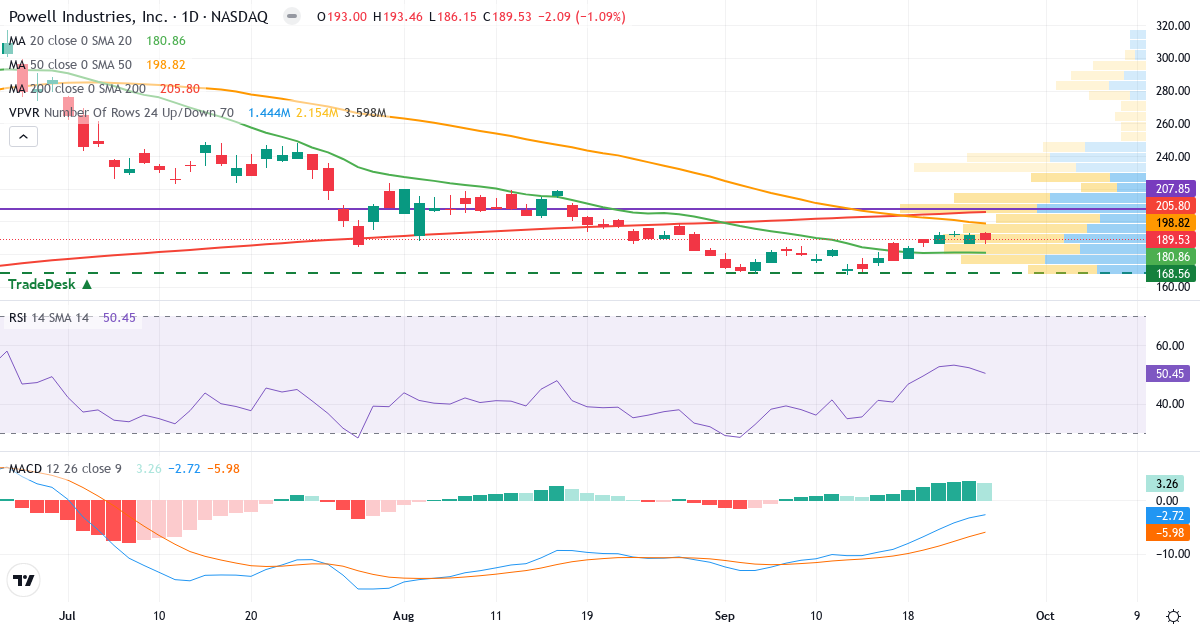
Task: Click the MACD signal legend value −5.98
Action: click(x=222, y=468)
